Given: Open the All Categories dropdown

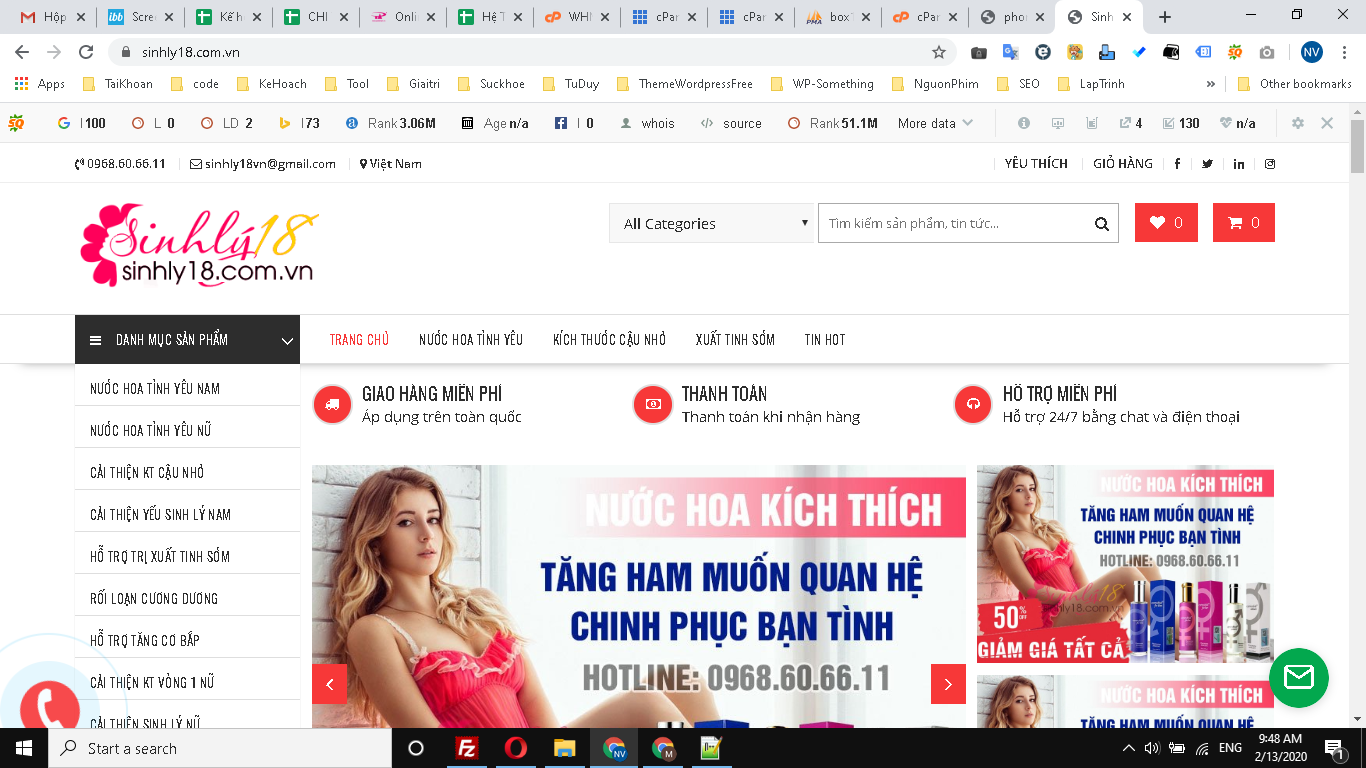Looking at the screenshot, I should click(x=711, y=223).
